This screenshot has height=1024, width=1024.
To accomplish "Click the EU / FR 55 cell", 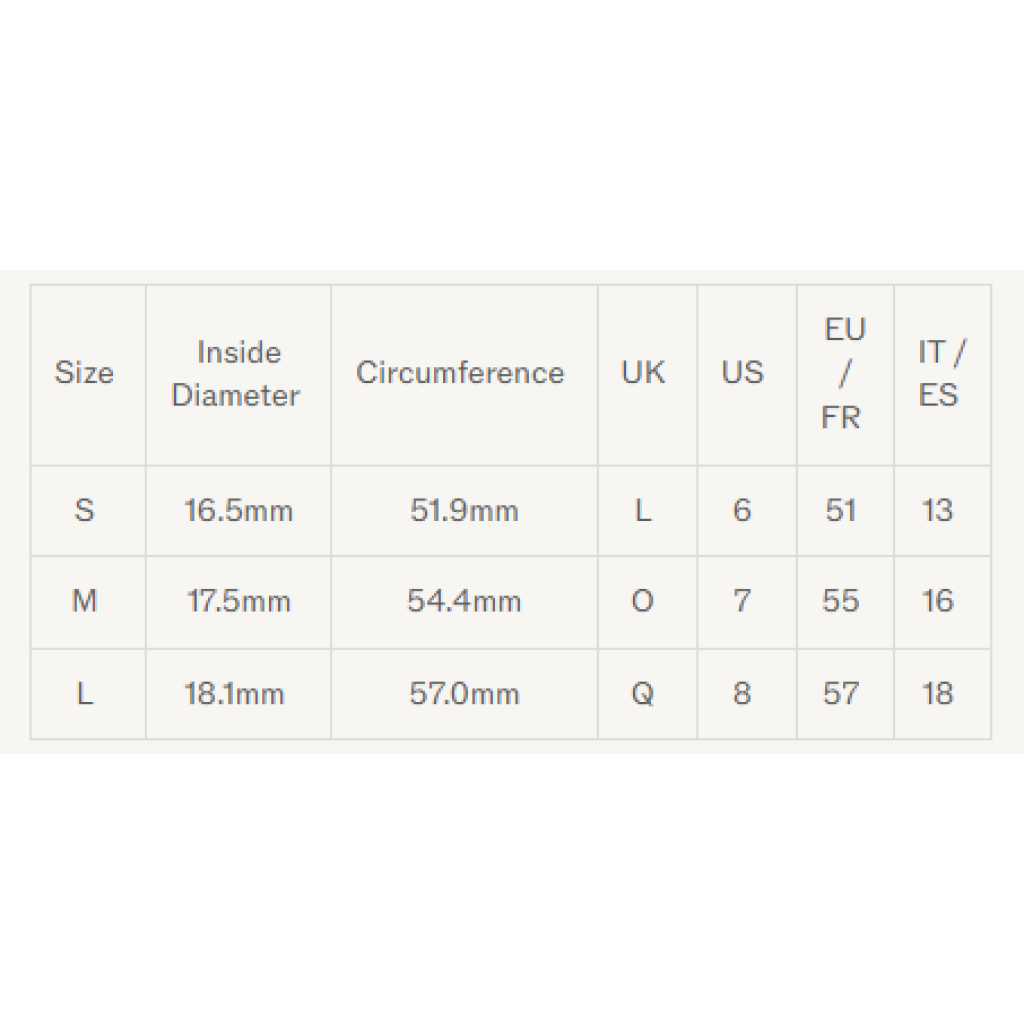I will [x=841, y=602].
